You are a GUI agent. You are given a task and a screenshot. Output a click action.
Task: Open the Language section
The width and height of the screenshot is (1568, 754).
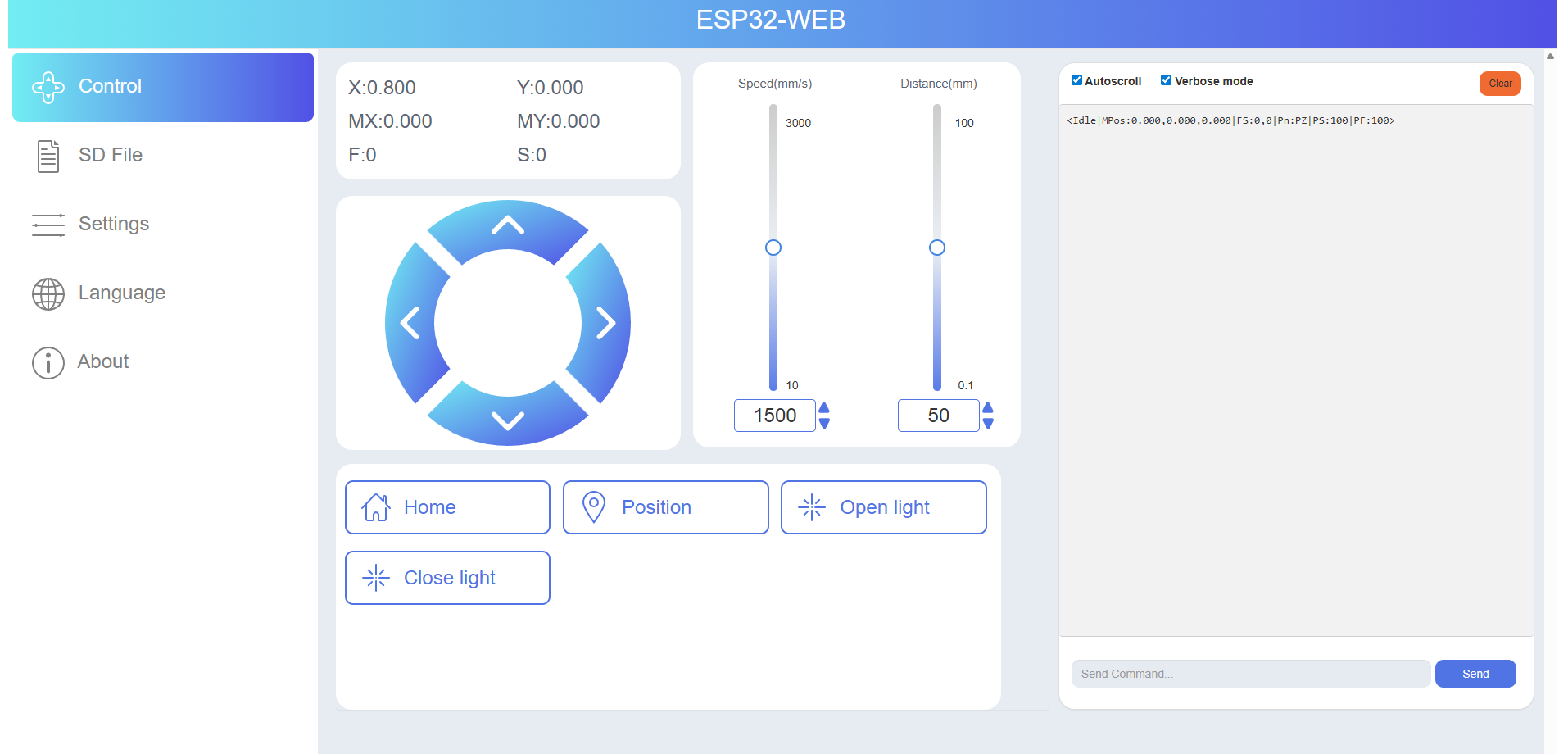pos(163,293)
